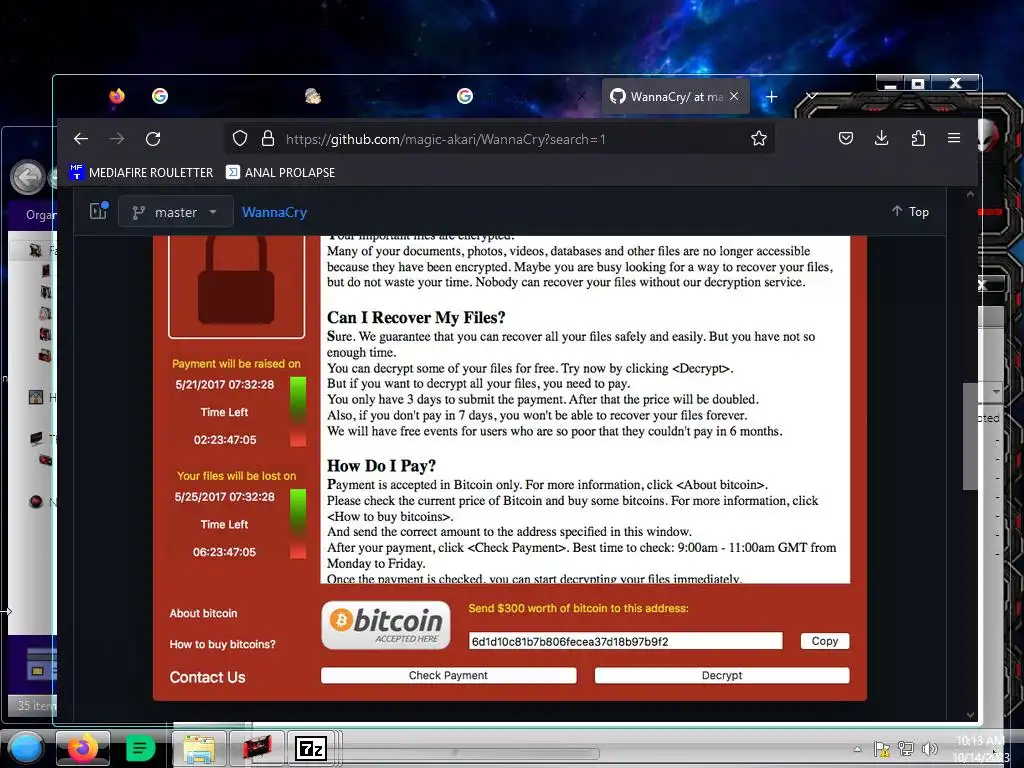Click the Contact Us link
Screen dimensions: 1024x768
pos(207,677)
